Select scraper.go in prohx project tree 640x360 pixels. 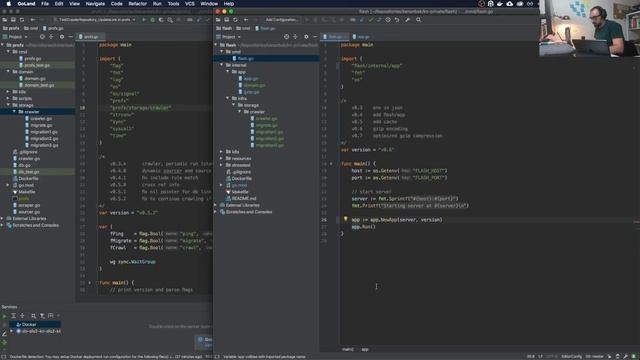pos(29,205)
